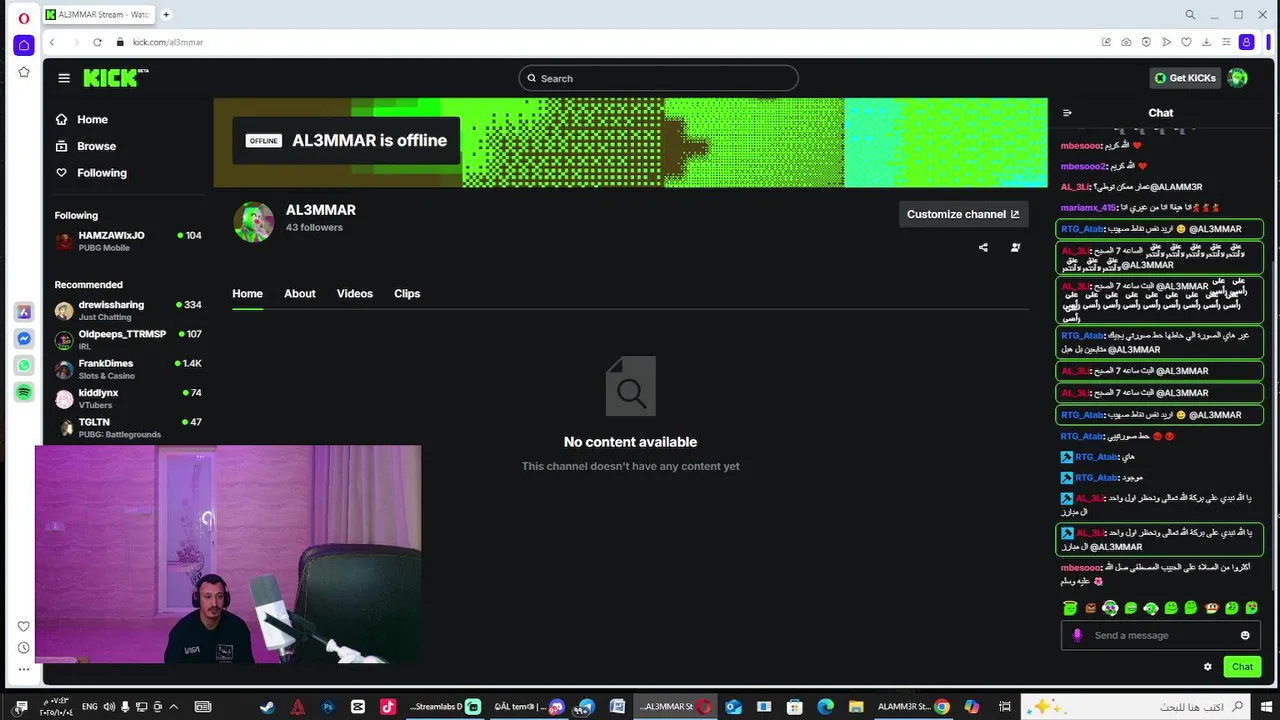Open chat settings gear icon
Image resolution: width=1280 pixels, height=720 pixels.
1207,667
